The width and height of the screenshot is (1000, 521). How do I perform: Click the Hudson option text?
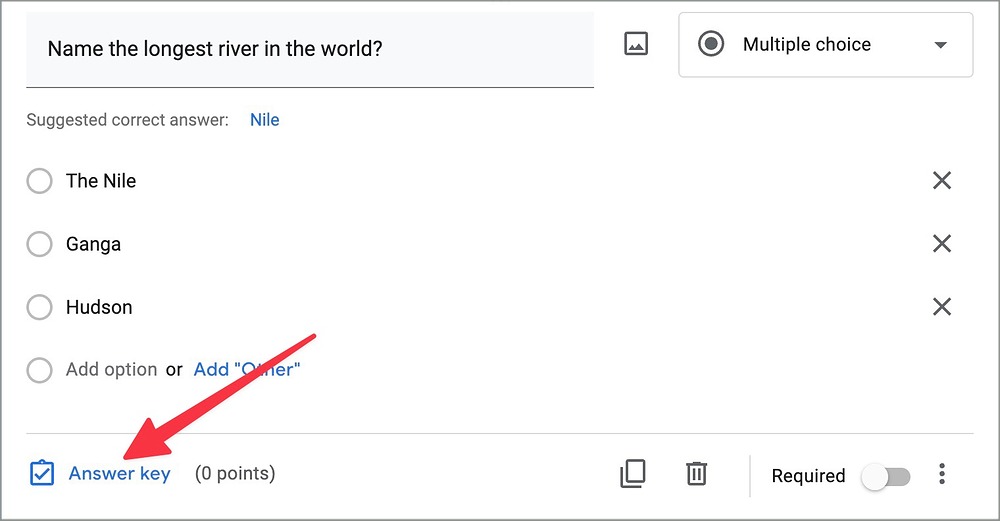[99, 307]
